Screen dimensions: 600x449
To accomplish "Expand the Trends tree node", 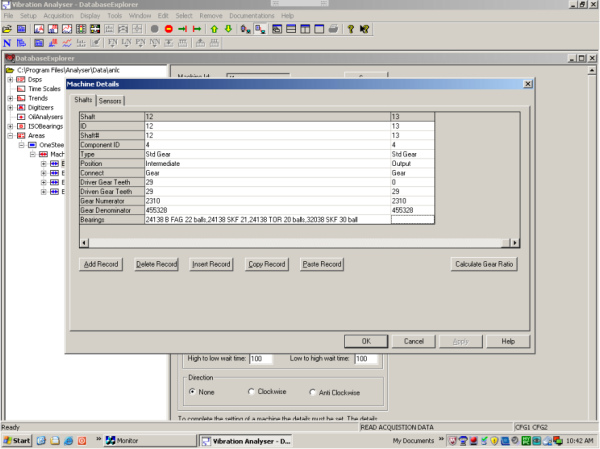I will (10, 98).
